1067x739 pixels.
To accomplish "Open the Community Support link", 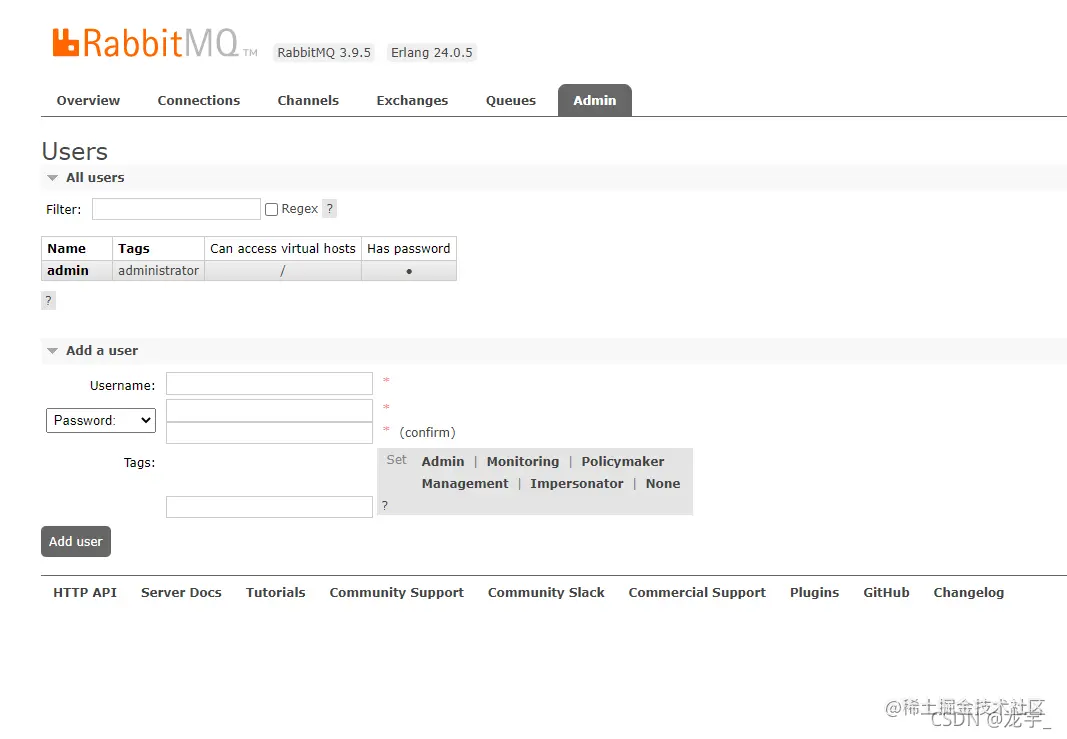I will pos(397,593).
